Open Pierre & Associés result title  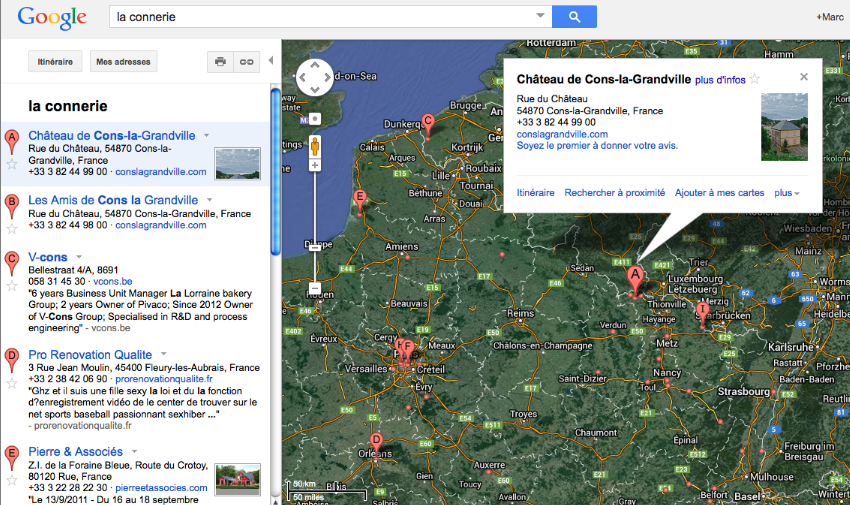click(x=75, y=452)
